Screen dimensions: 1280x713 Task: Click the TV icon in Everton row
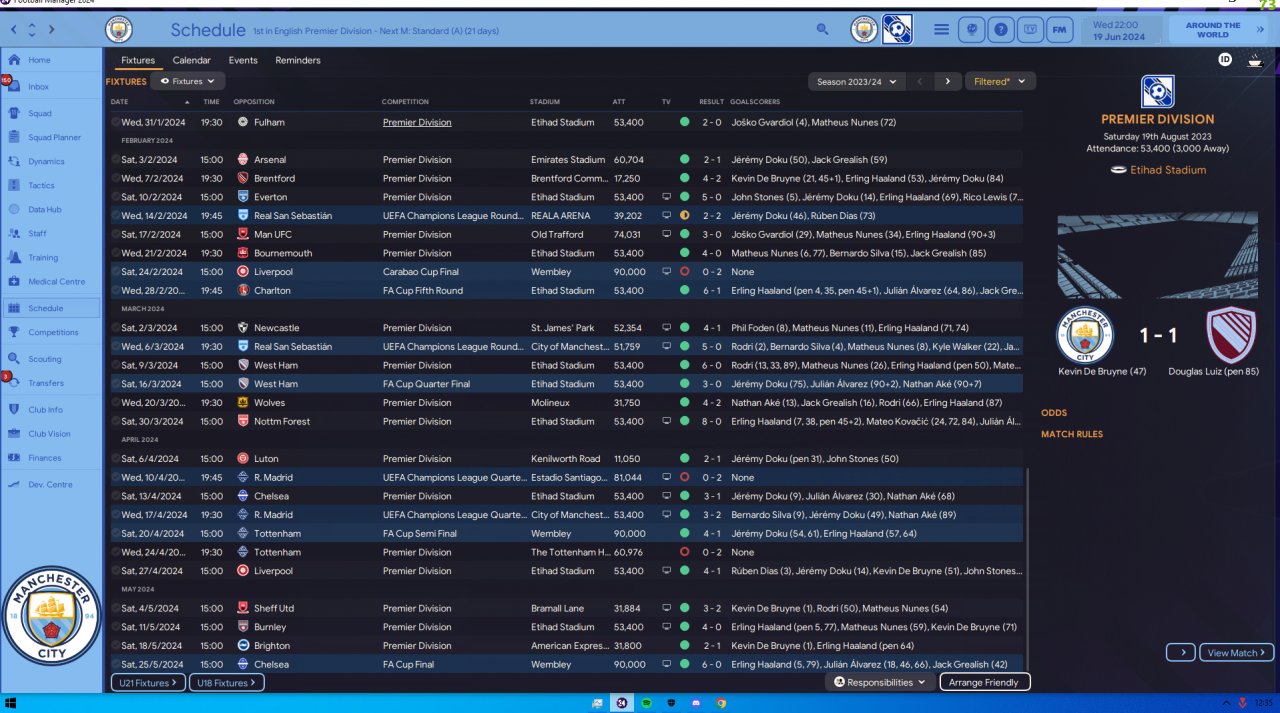click(x=667, y=197)
